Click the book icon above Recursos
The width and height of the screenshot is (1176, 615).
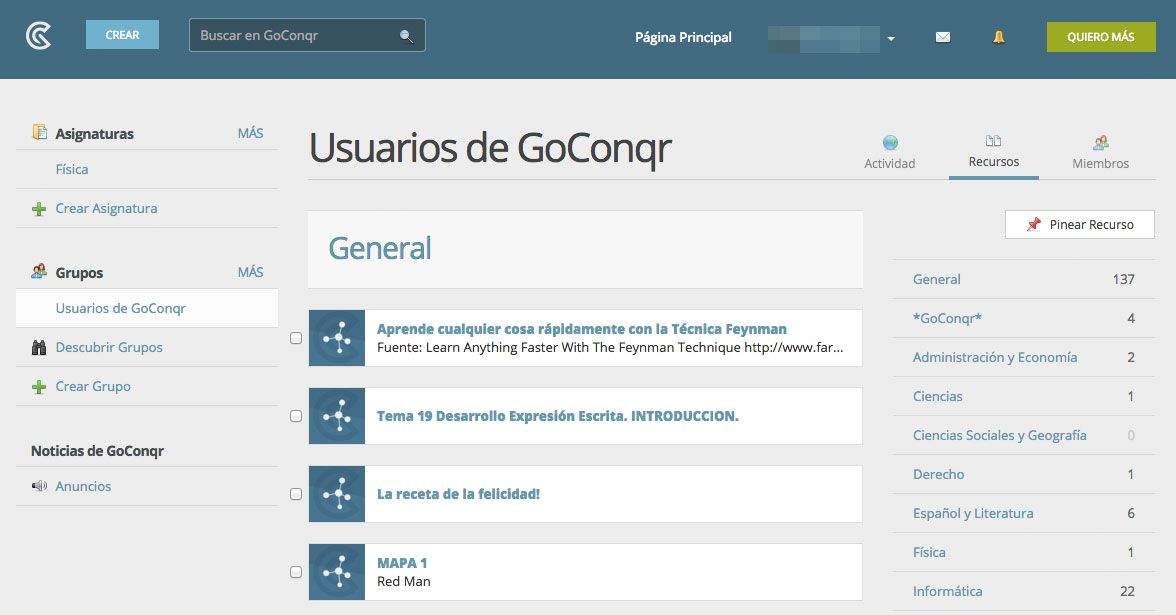[x=993, y=141]
